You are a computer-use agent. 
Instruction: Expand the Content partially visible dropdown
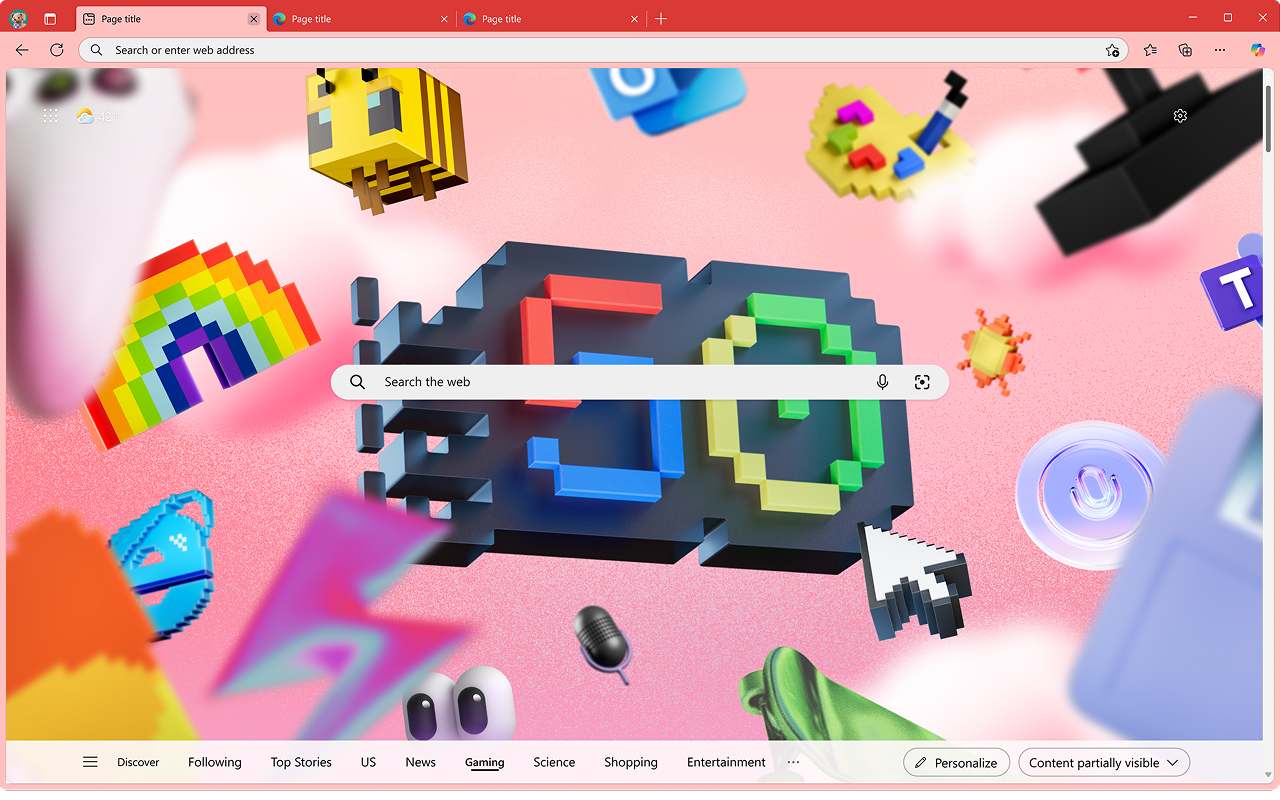(x=1104, y=763)
